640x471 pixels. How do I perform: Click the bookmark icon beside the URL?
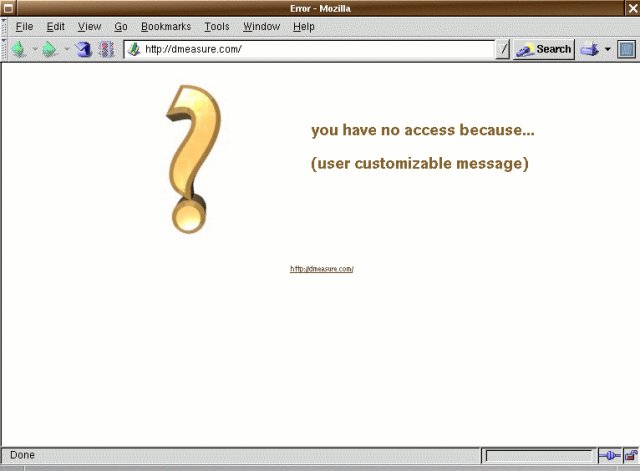click(x=134, y=49)
